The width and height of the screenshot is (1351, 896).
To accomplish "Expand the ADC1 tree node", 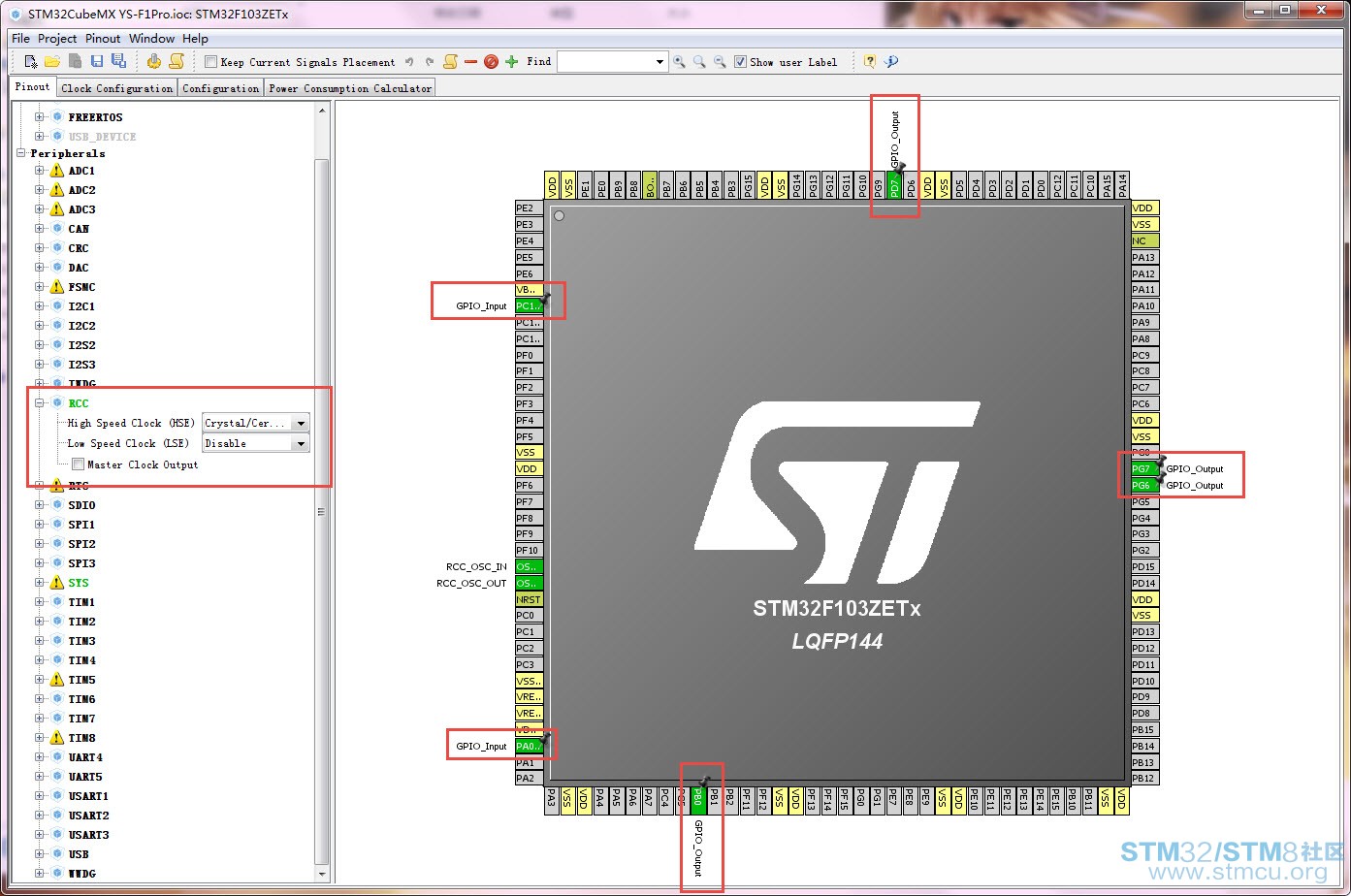I will point(40,171).
